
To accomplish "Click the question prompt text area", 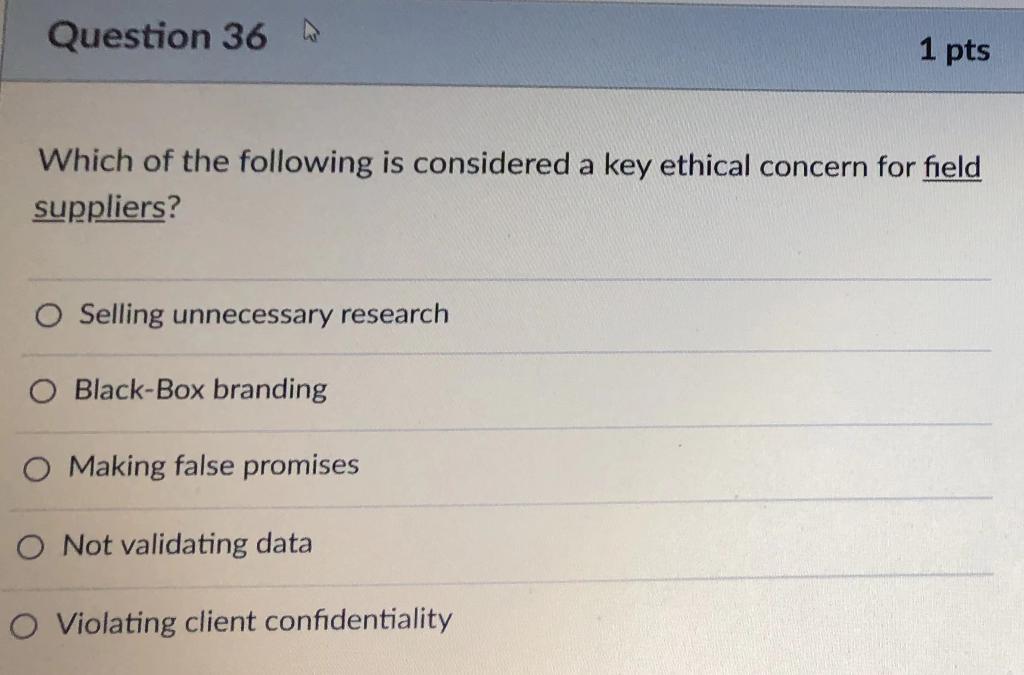I will click(500, 185).
